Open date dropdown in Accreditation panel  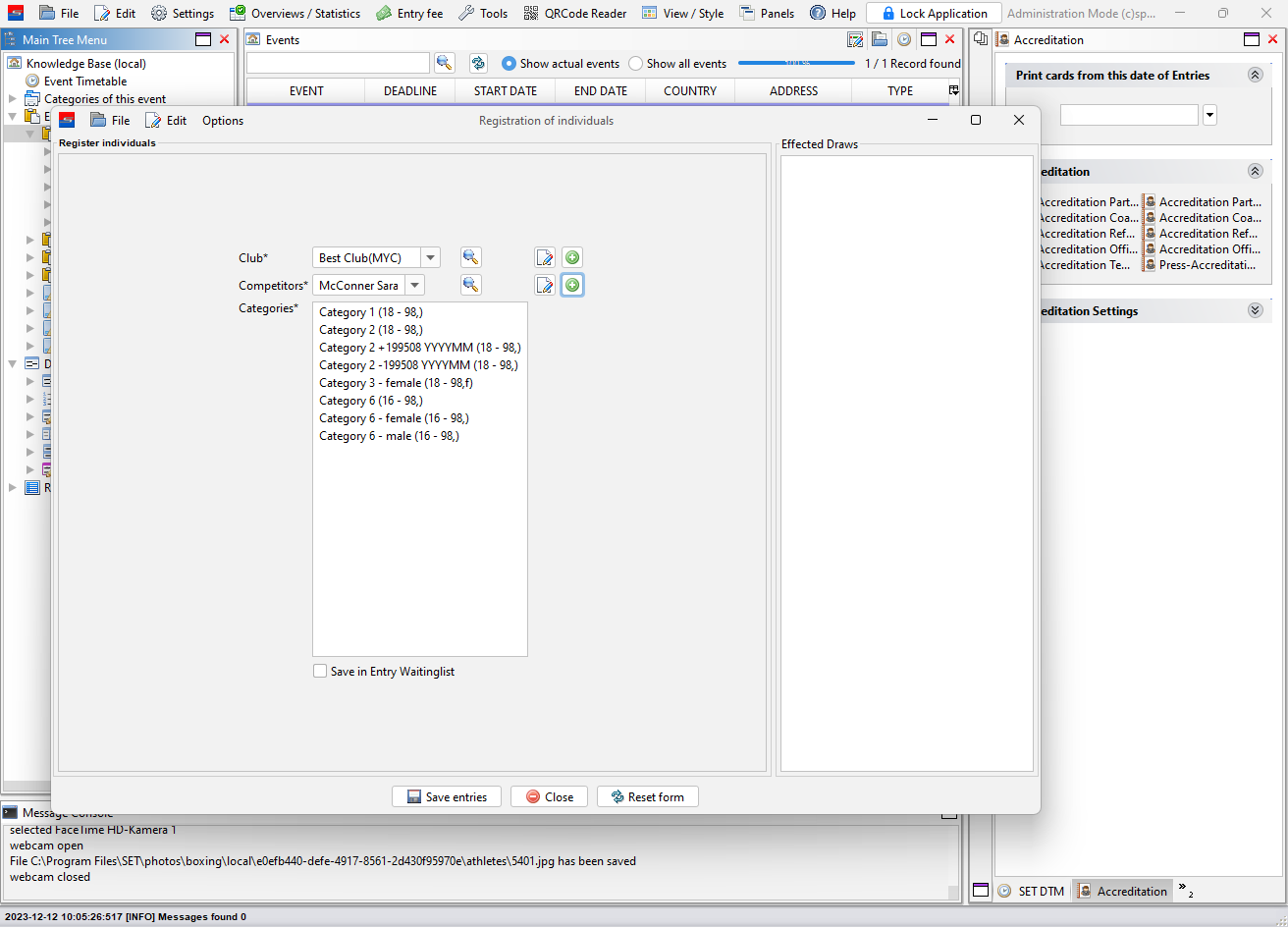click(1209, 115)
